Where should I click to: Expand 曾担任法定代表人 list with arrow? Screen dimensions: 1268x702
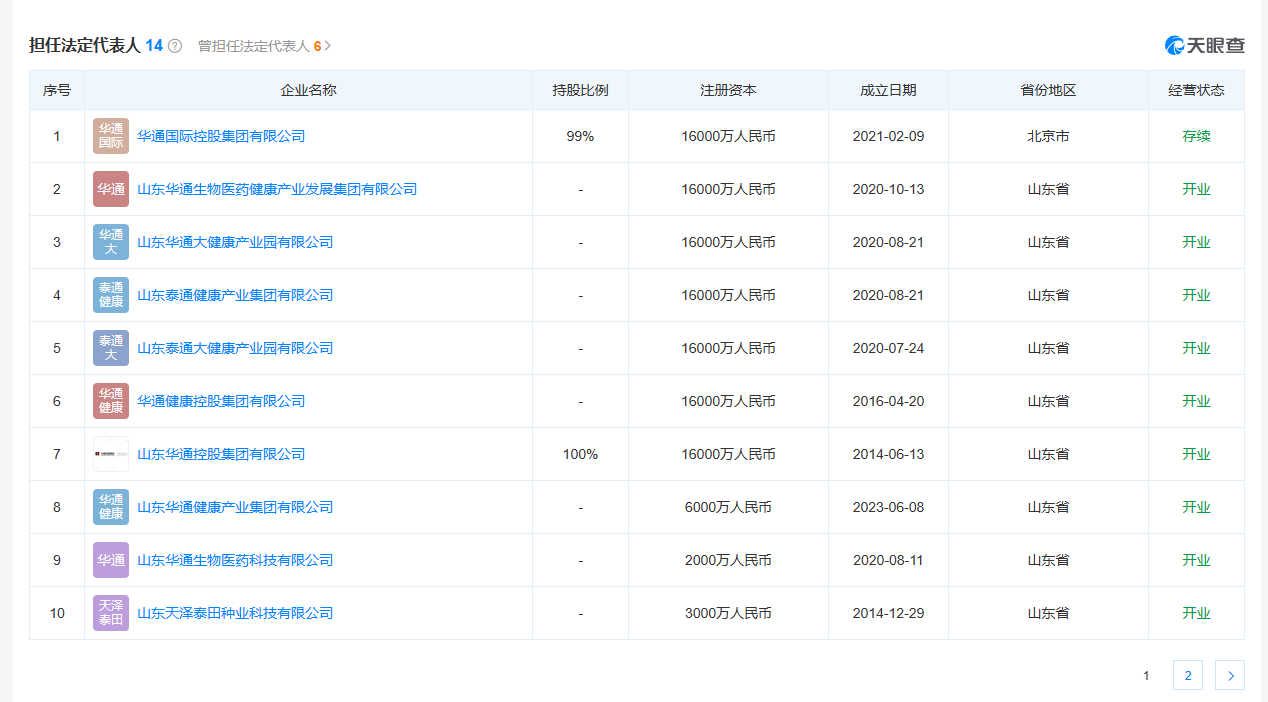[327, 46]
